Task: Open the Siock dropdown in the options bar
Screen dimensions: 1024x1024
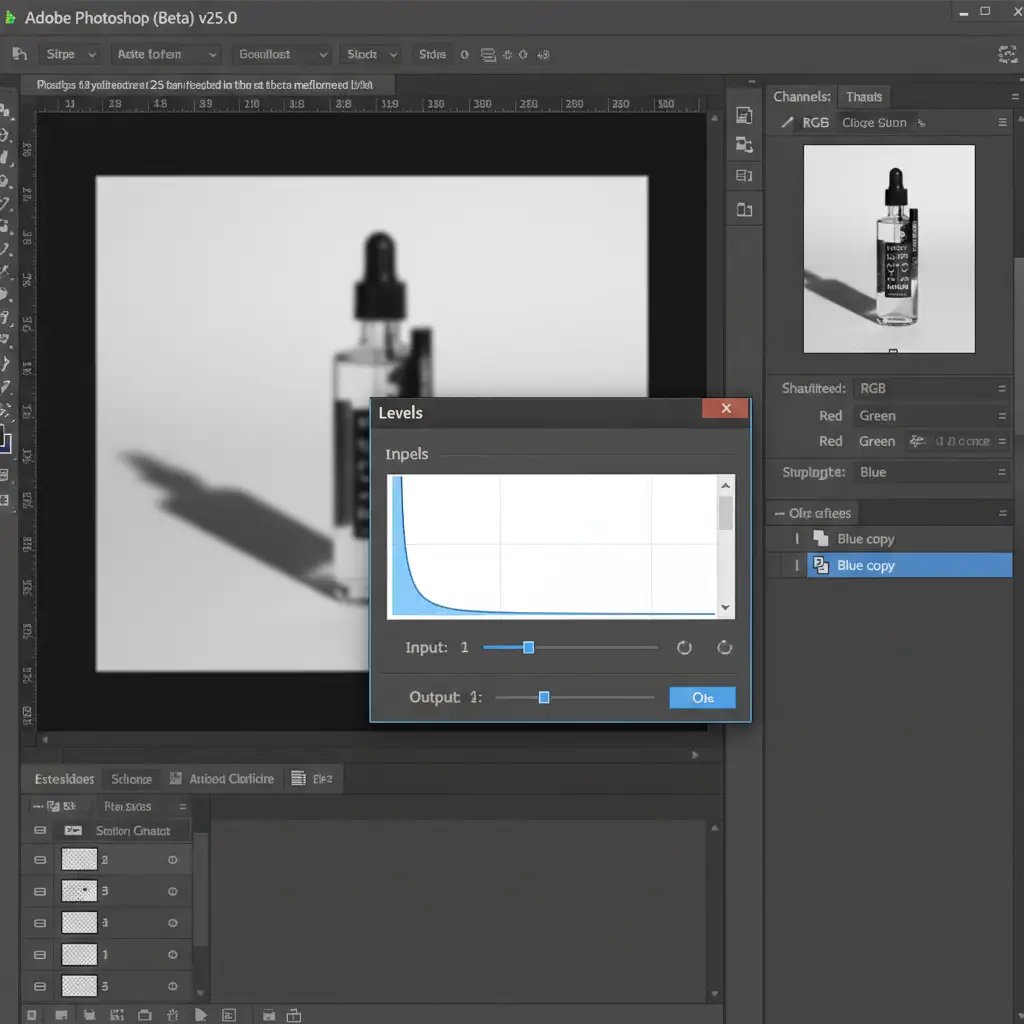Action: click(x=372, y=54)
